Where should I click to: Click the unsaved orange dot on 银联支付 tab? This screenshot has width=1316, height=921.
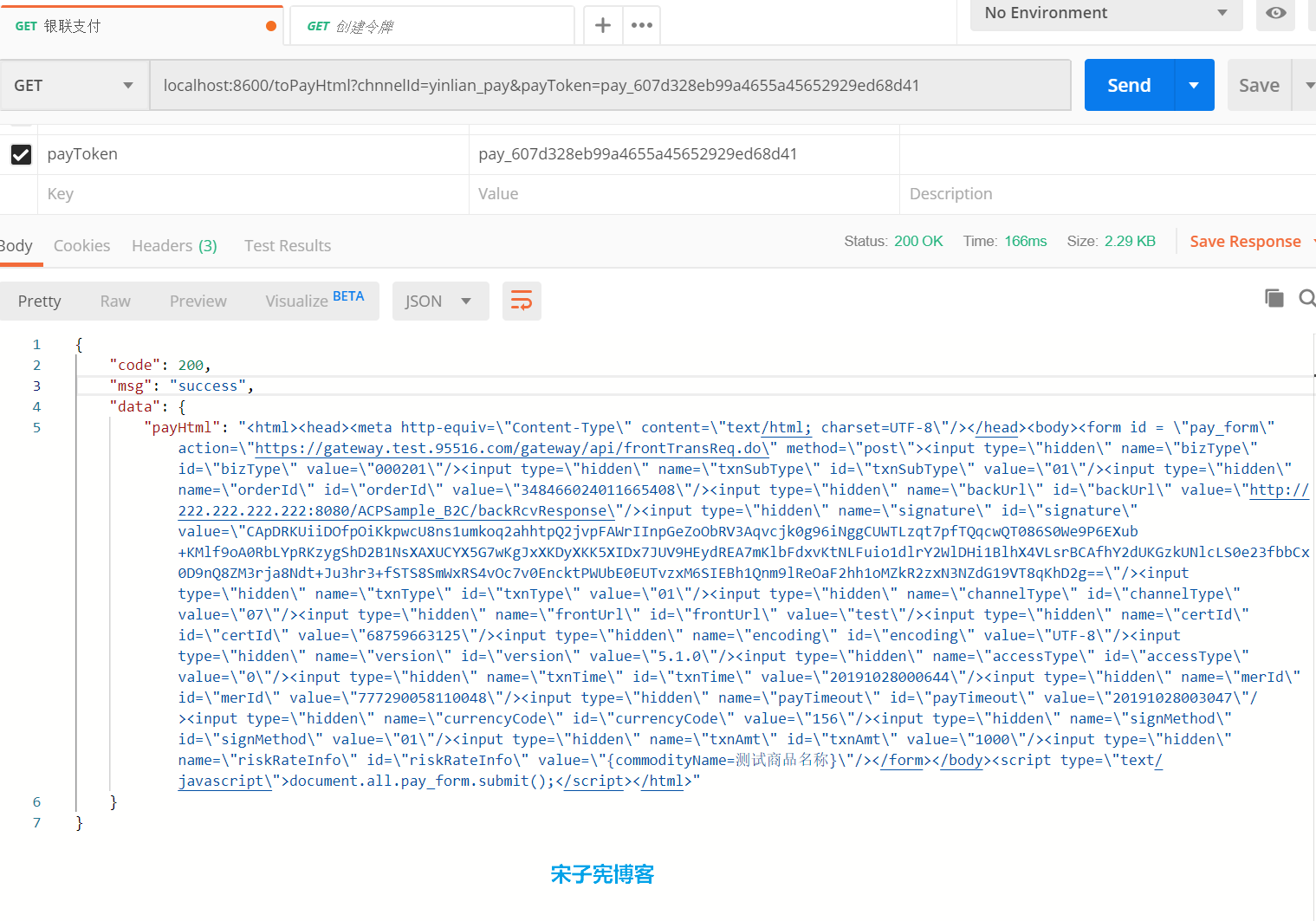(x=271, y=26)
